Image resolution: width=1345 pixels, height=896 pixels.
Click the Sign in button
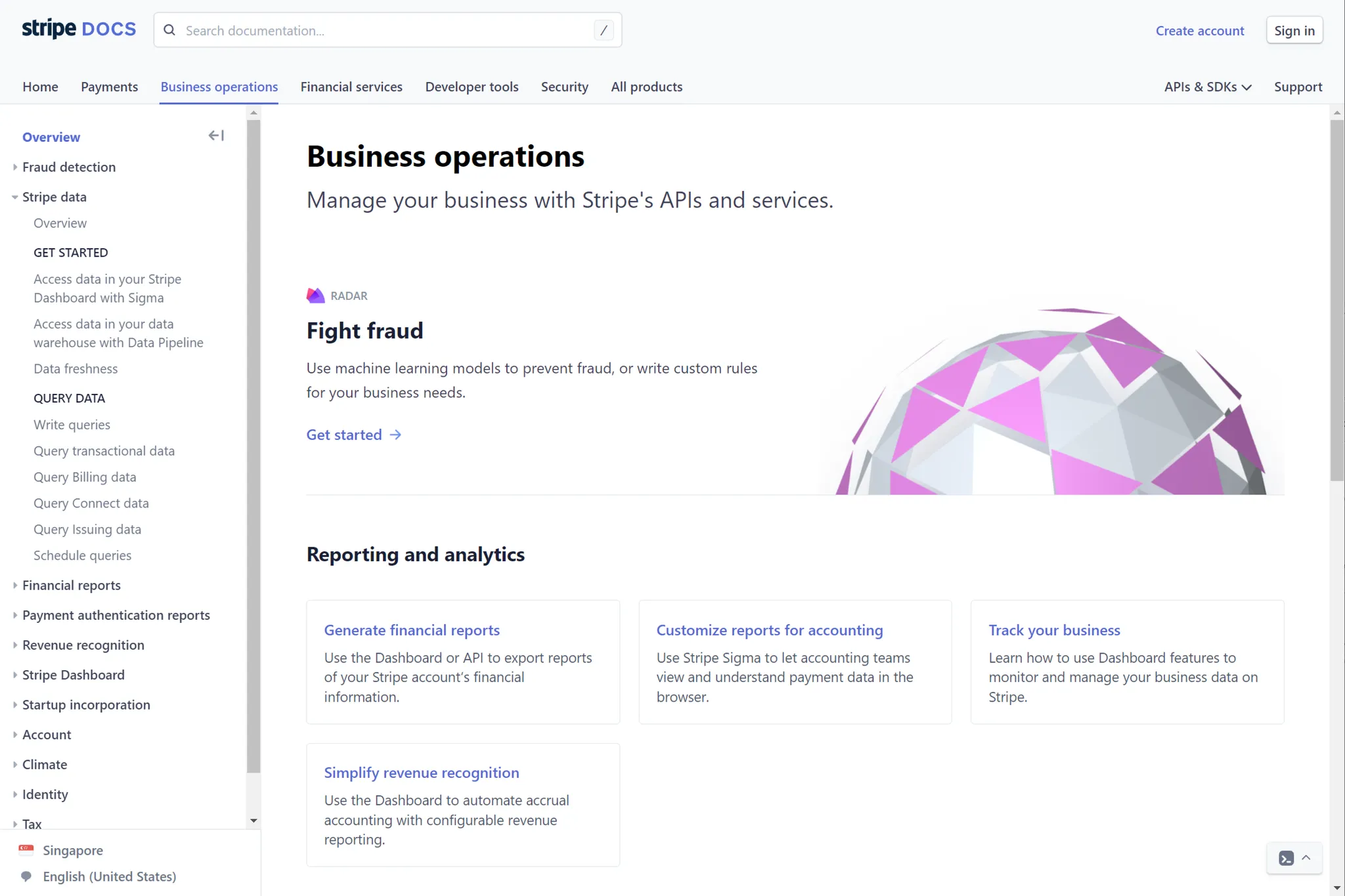1294,30
